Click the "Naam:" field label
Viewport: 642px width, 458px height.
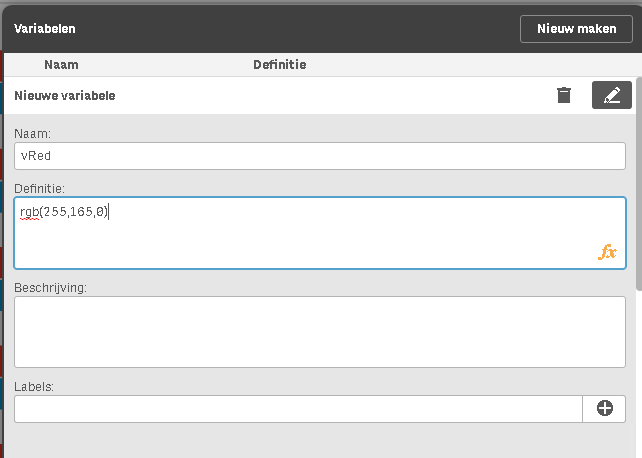click(34, 132)
